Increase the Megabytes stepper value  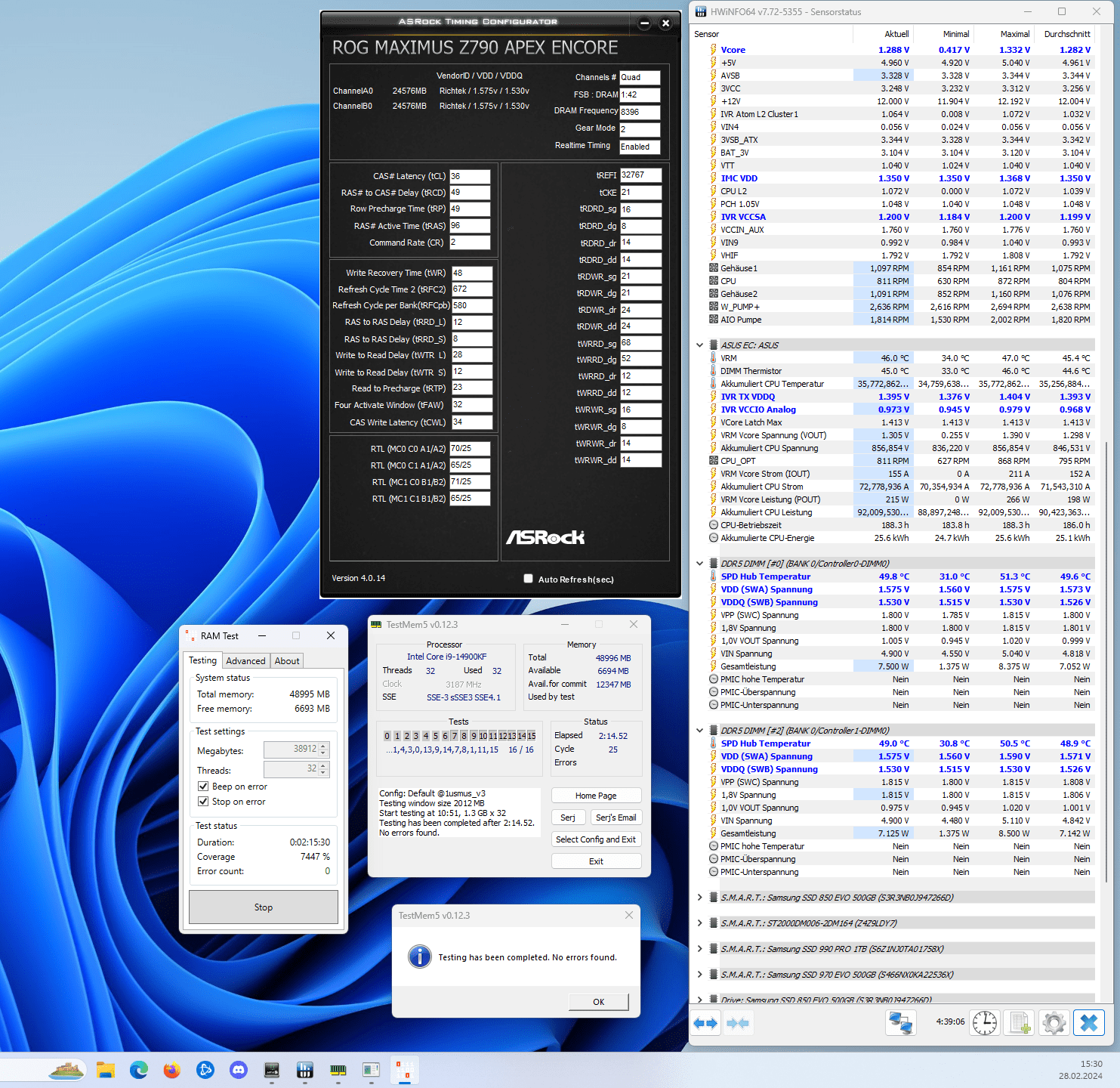point(323,746)
